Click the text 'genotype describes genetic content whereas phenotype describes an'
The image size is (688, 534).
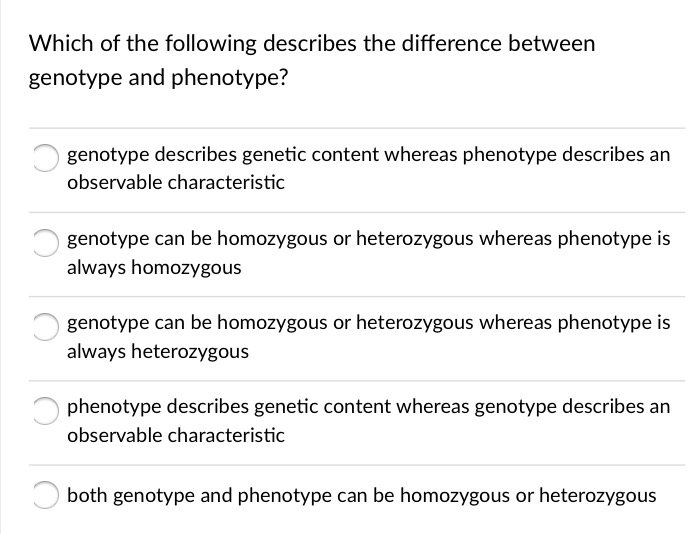point(368,156)
